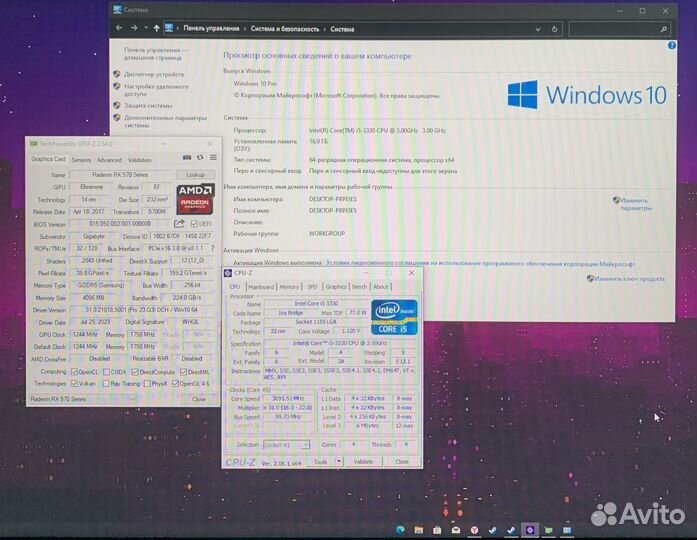Toggle the DirectCompute checkbox
The width and height of the screenshot is (697, 540).
(x=135, y=372)
